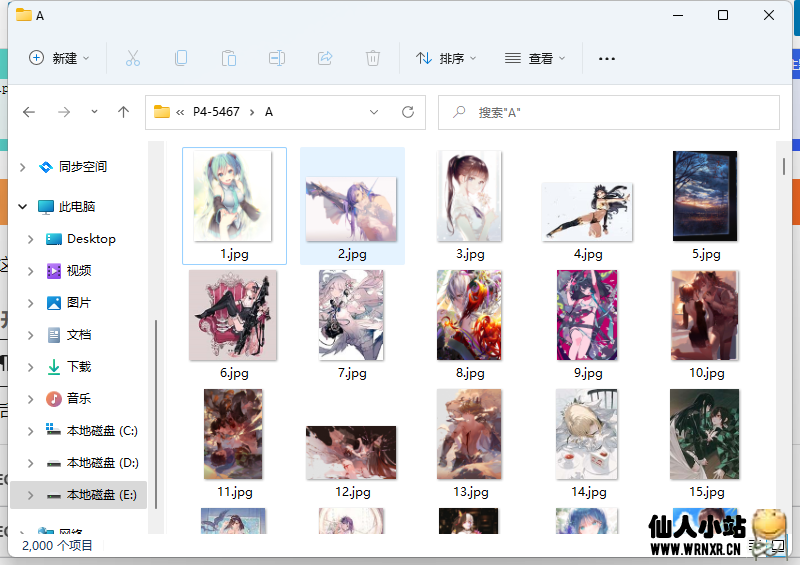Image resolution: width=800 pixels, height=565 pixels.
Task: Click file name 10.jpg
Action: pyautogui.click(x=707, y=373)
